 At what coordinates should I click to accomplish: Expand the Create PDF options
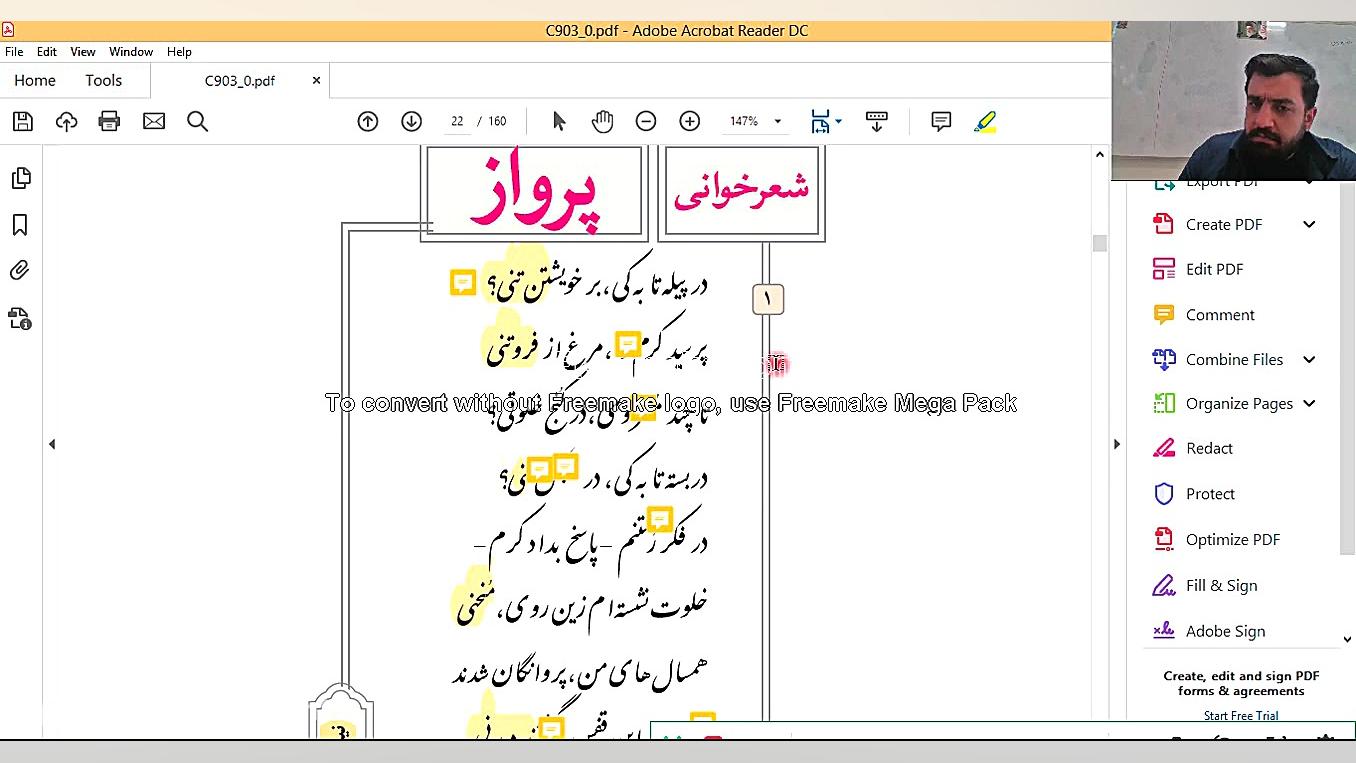click(x=1309, y=224)
